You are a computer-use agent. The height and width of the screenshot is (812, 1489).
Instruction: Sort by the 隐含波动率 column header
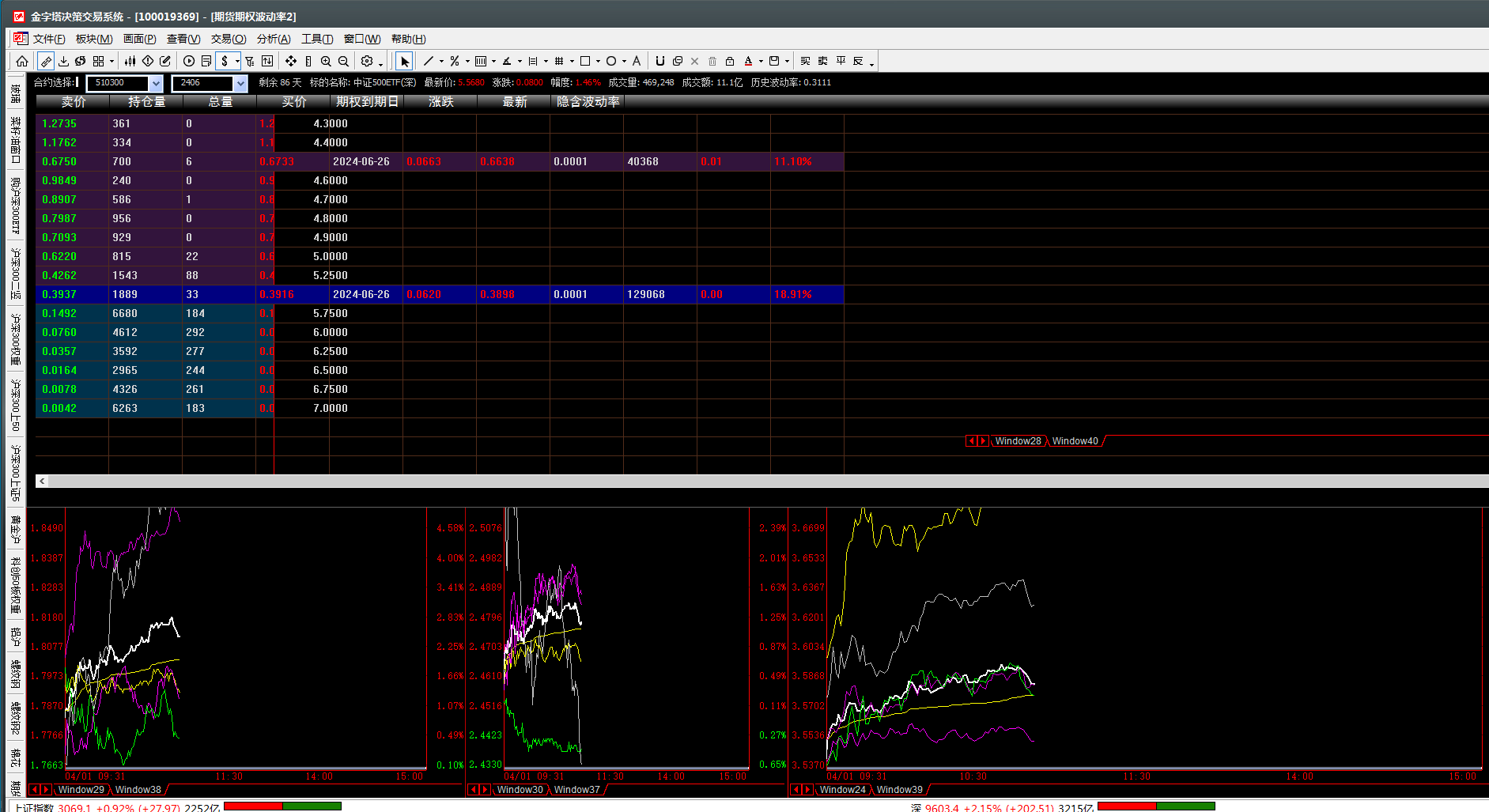coord(588,102)
